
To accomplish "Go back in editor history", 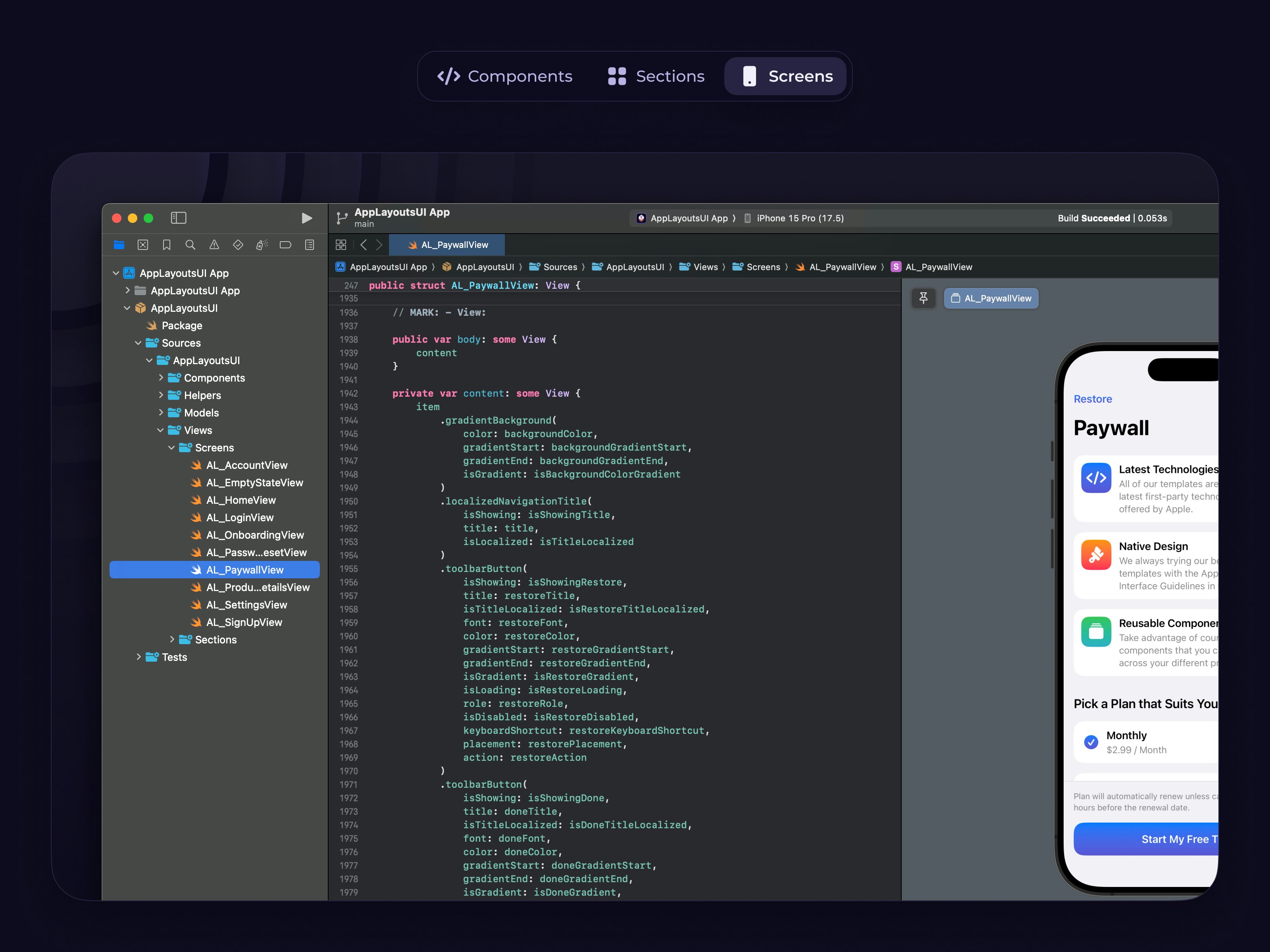I will tap(364, 245).
